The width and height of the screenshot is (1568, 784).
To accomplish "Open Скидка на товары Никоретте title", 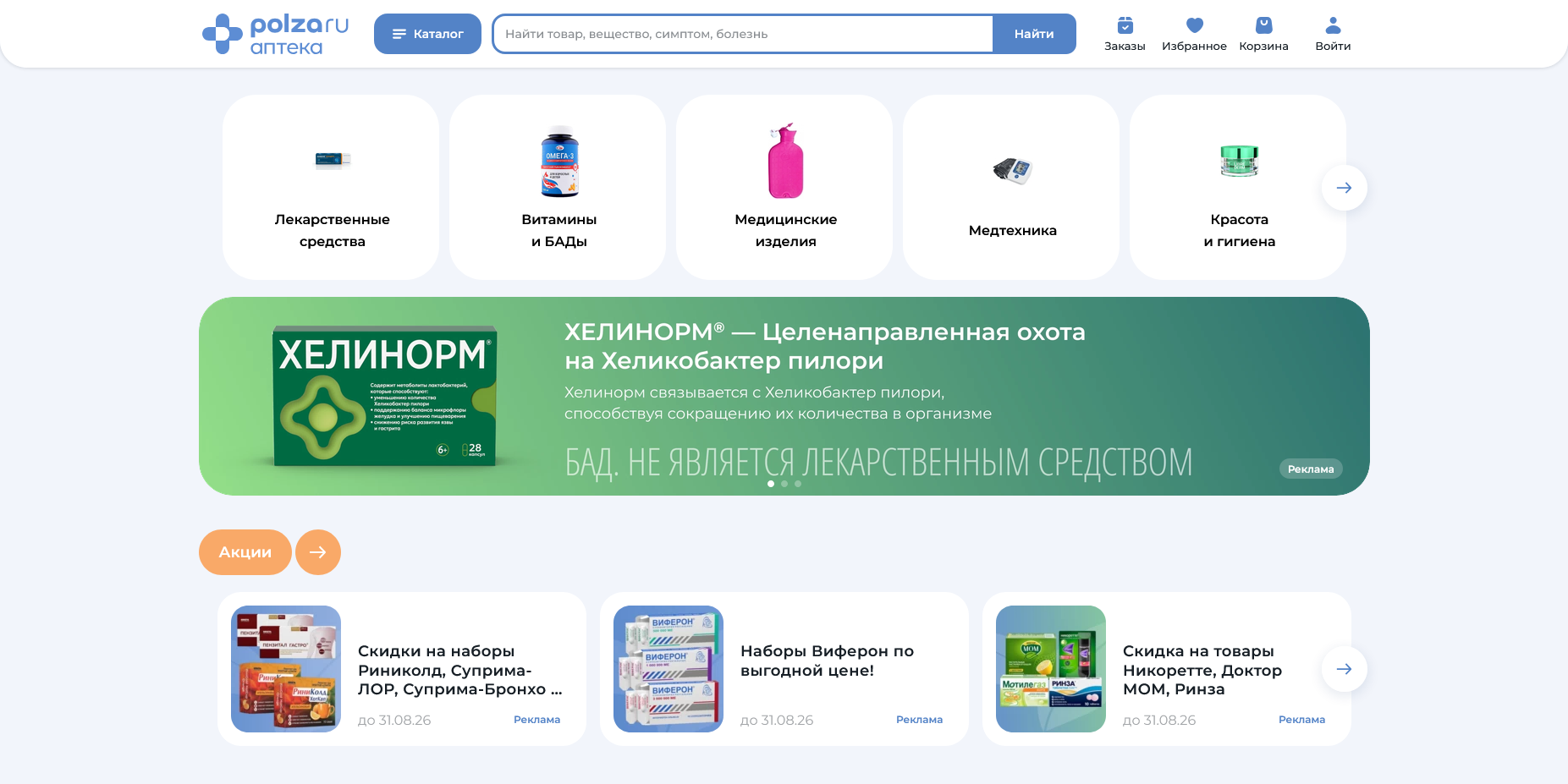I will pos(1202,670).
